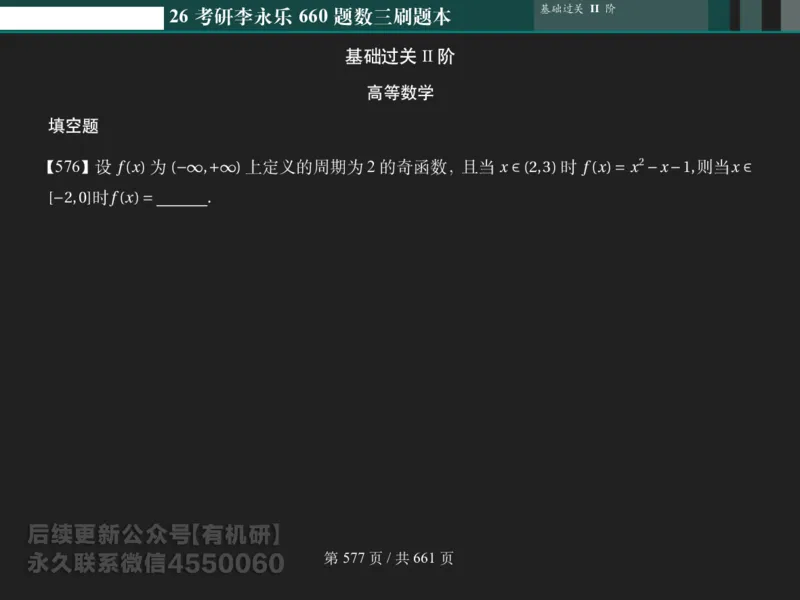Select the 高等数学 section heading
Screen dimensions: 800x600
tap(400, 94)
